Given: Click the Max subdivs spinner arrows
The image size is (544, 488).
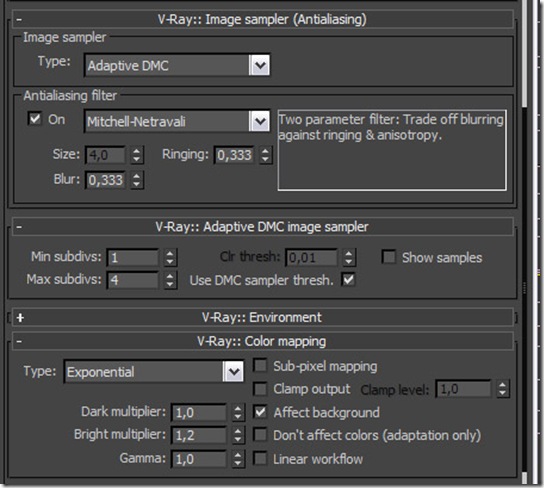Looking at the screenshot, I should click(x=170, y=280).
